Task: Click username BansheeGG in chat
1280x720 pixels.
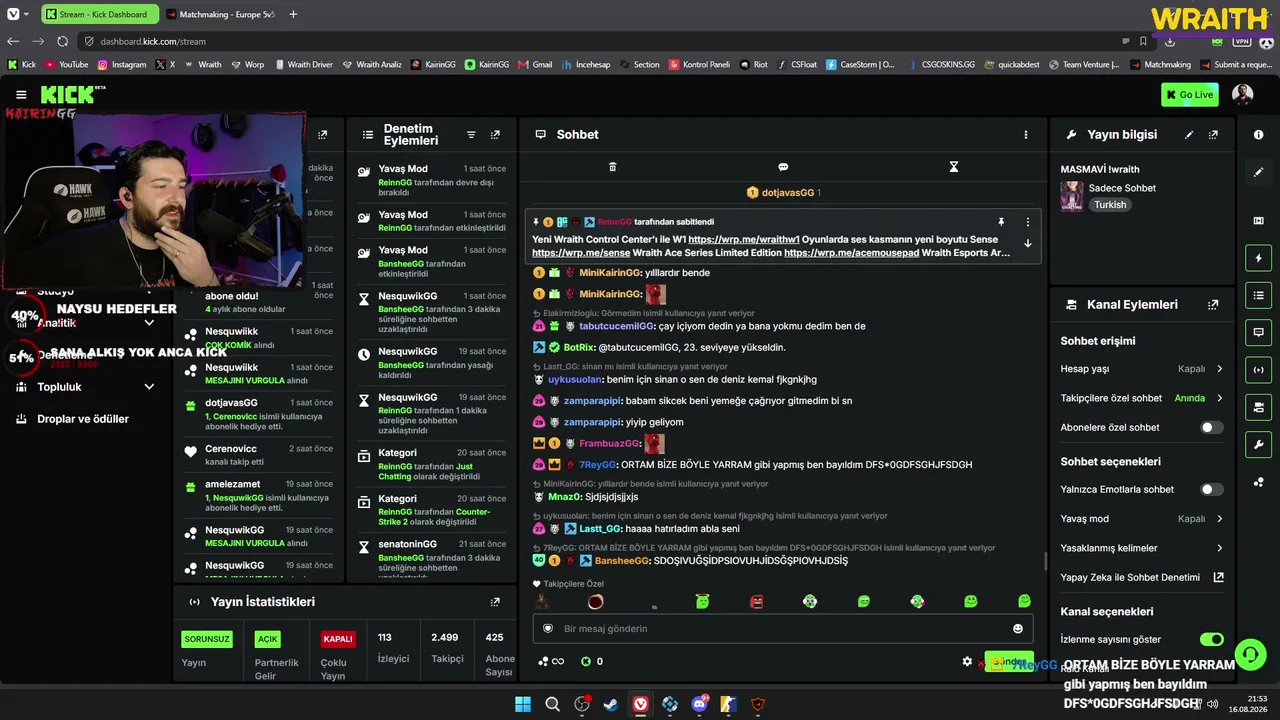Action: (622, 561)
